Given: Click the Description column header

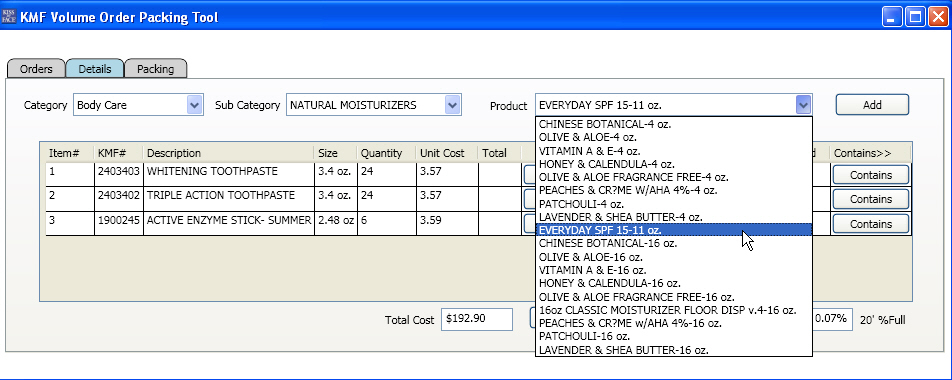Looking at the screenshot, I should tap(228, 153).
